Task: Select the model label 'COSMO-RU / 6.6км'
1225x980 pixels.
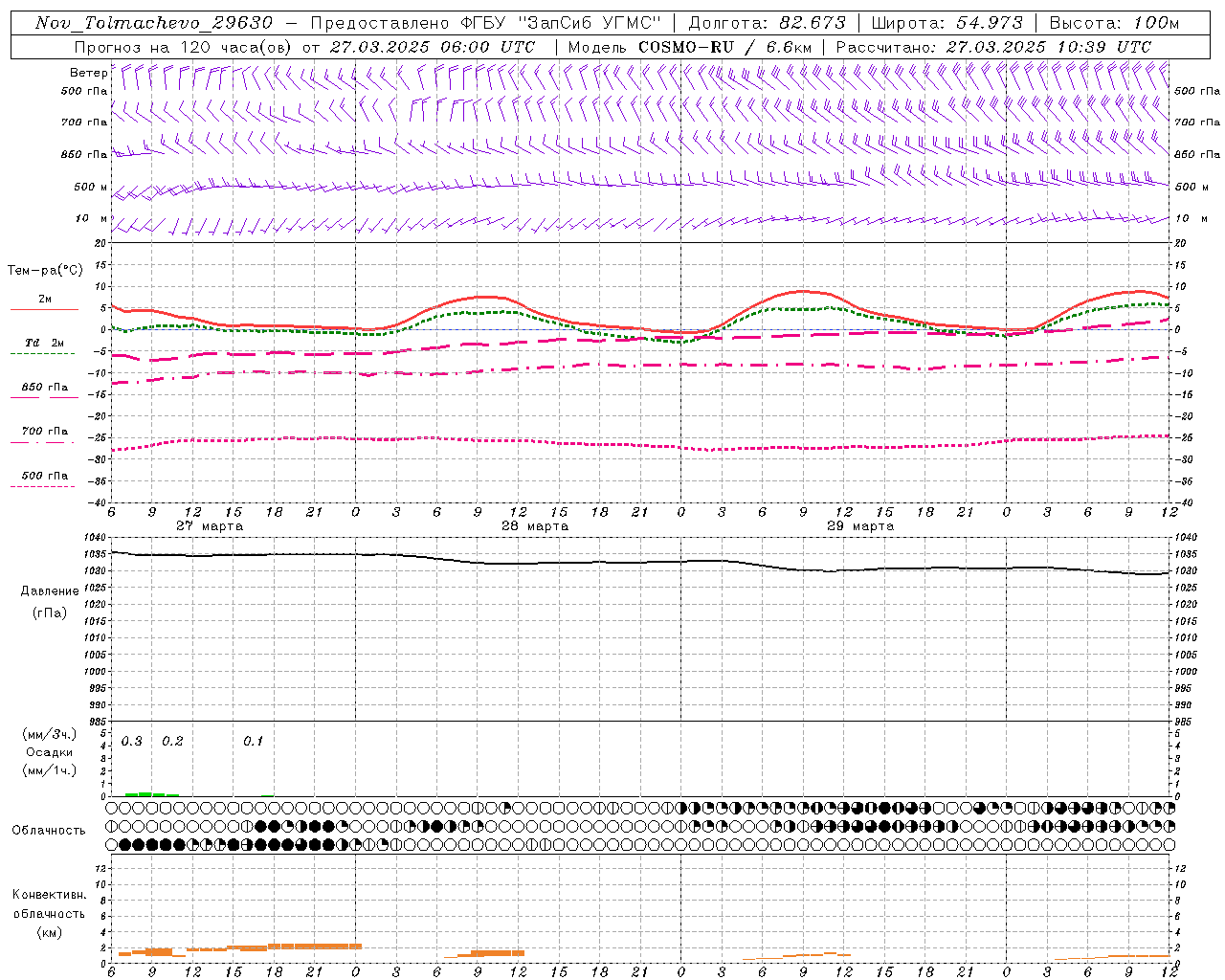Action: 724,47
